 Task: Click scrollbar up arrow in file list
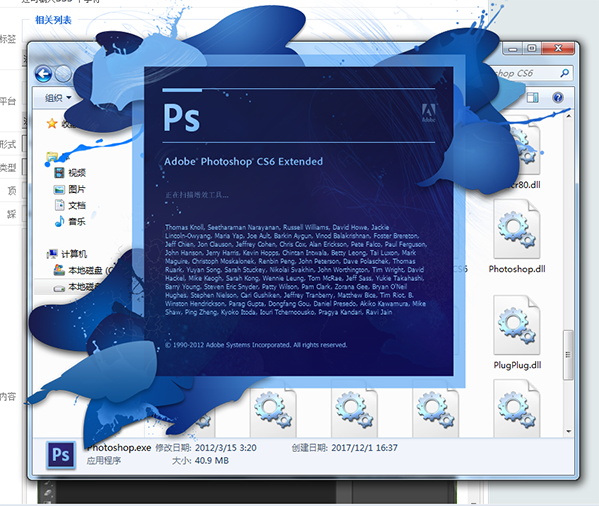(x=568, y=115)
